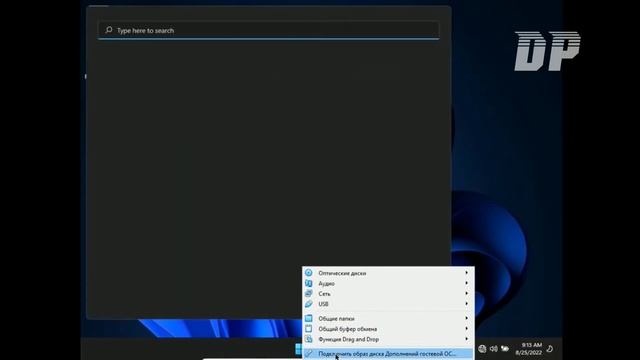Expand the arrow on the Общий буфер обмена row
The width and height of the screenshot is (640, 360).
point(467,329)
